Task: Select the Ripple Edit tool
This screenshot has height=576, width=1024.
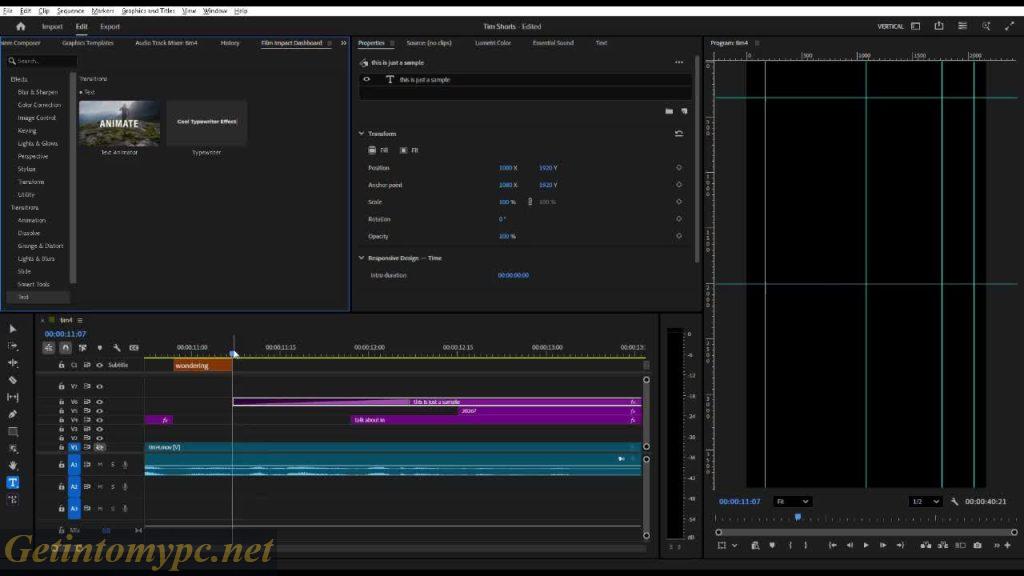Action: (x=12, y=362)
